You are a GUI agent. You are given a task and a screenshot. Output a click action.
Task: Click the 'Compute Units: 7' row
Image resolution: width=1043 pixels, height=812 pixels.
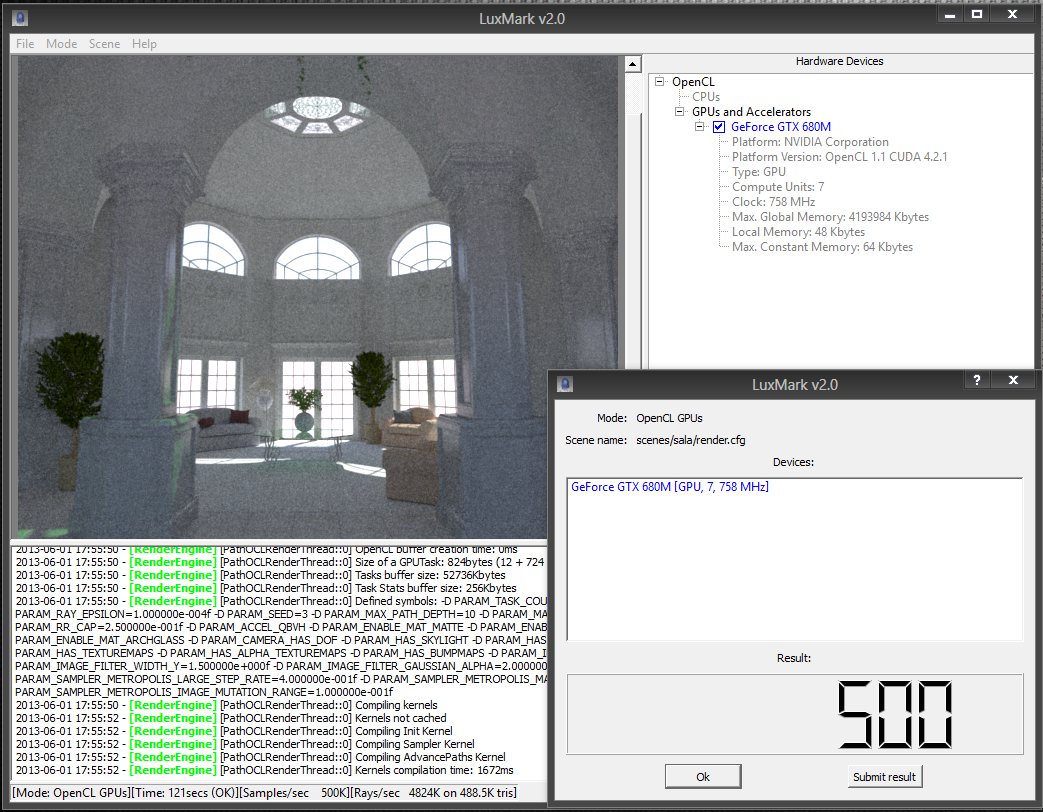click(x=778, y=187)
